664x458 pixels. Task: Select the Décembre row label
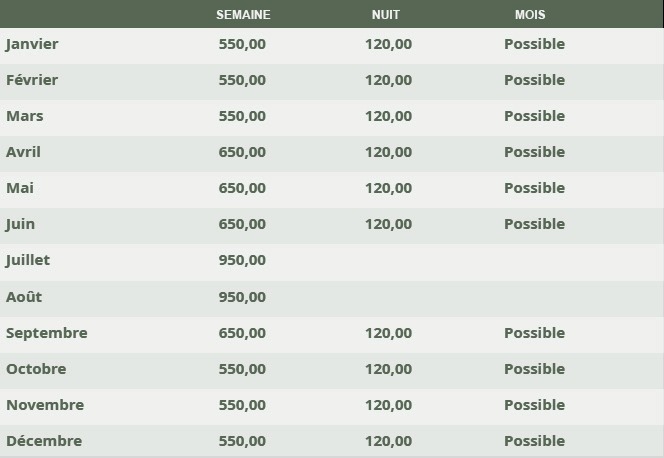tap(44, 441)
